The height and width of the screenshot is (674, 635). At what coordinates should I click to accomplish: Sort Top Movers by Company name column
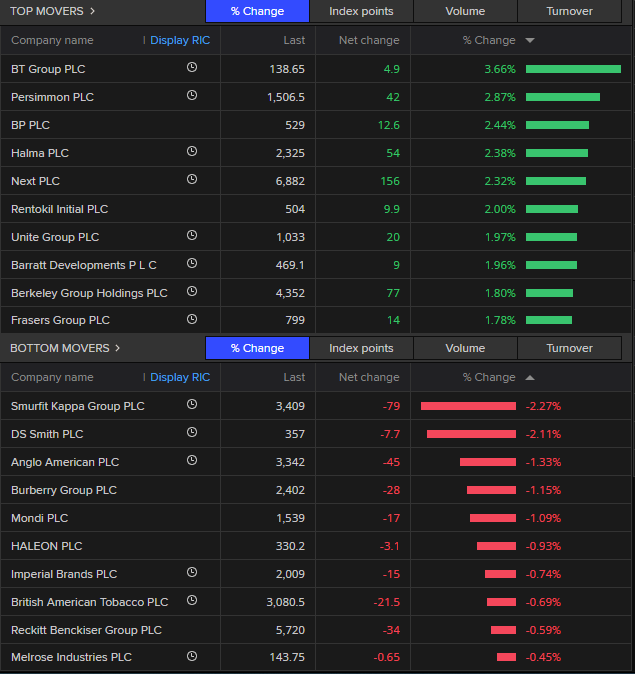point(52,40)
